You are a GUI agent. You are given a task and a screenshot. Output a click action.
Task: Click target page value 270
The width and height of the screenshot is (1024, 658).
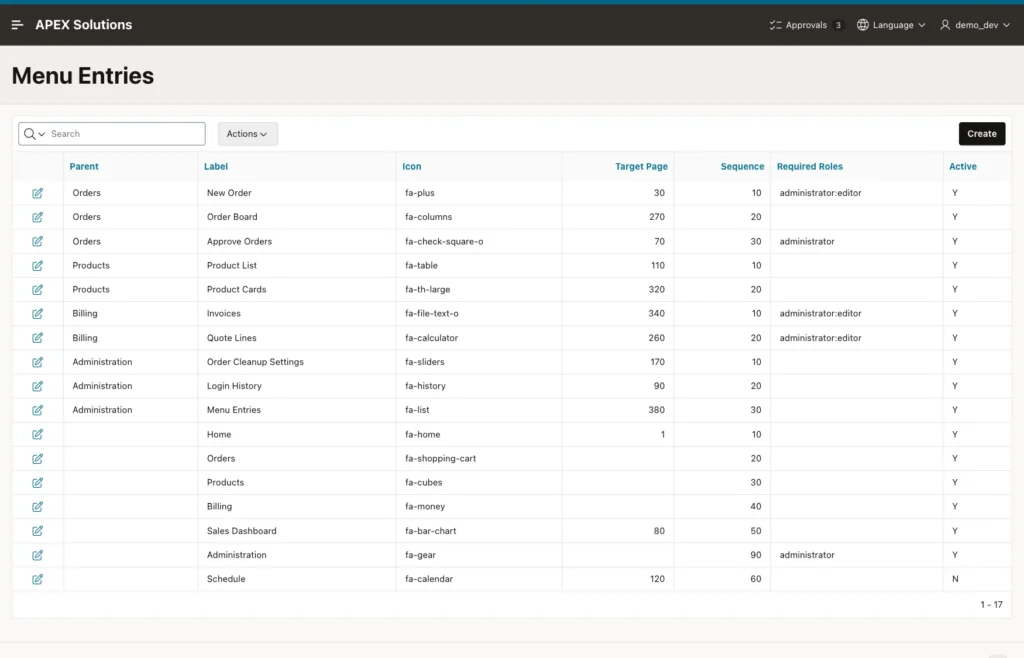point(657,217)
